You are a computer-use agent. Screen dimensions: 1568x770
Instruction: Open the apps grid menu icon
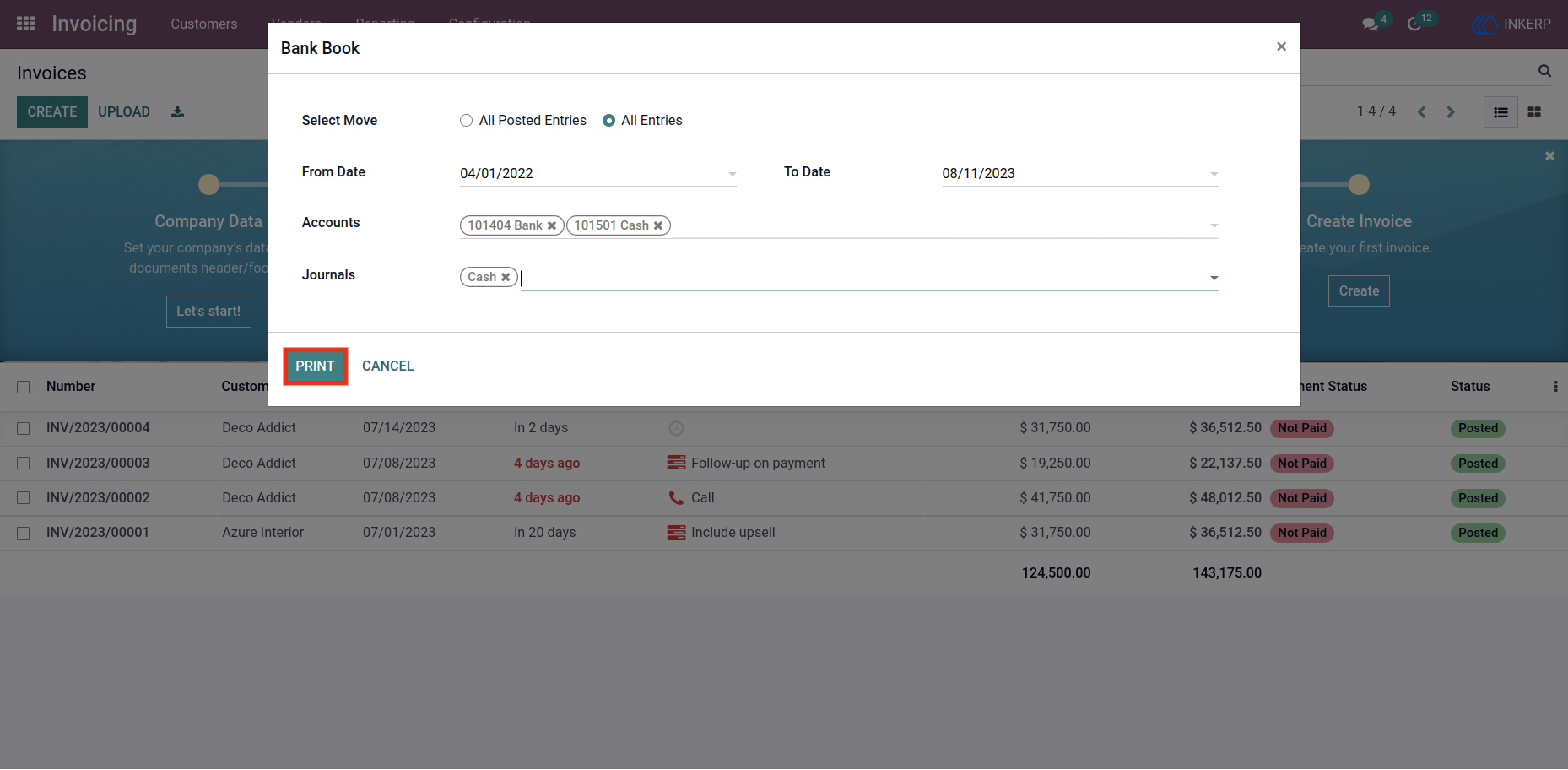coord(26,24)
